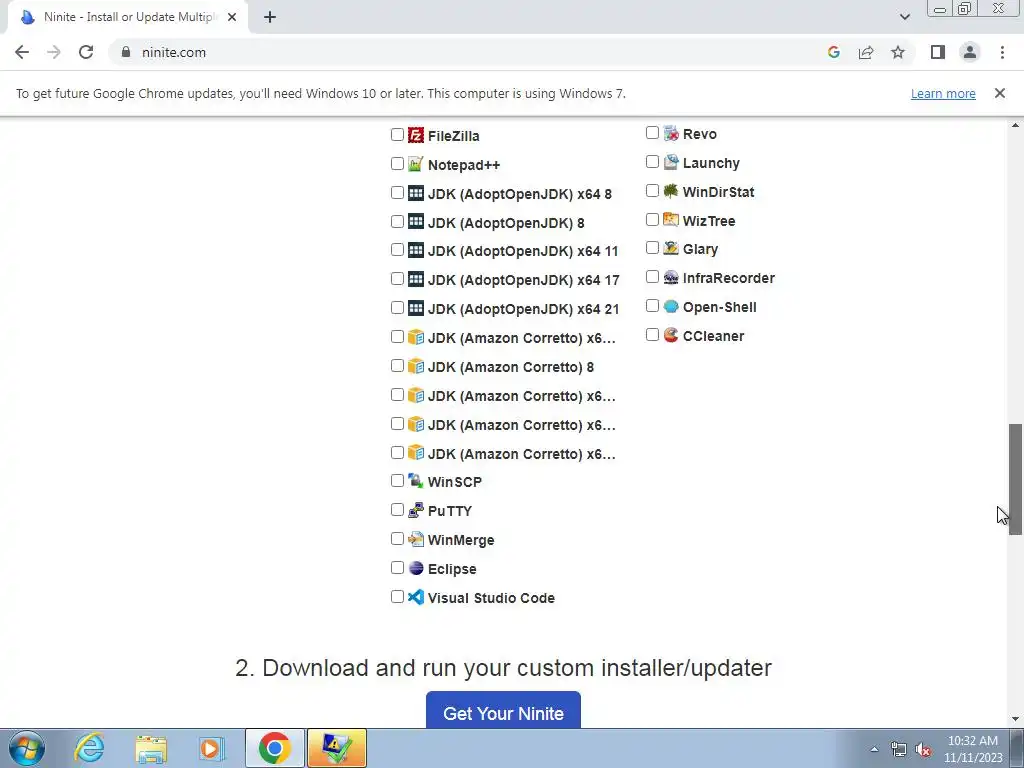Click the JDK (AdoptOpenJDK) 8 label

tap(506, 223)
